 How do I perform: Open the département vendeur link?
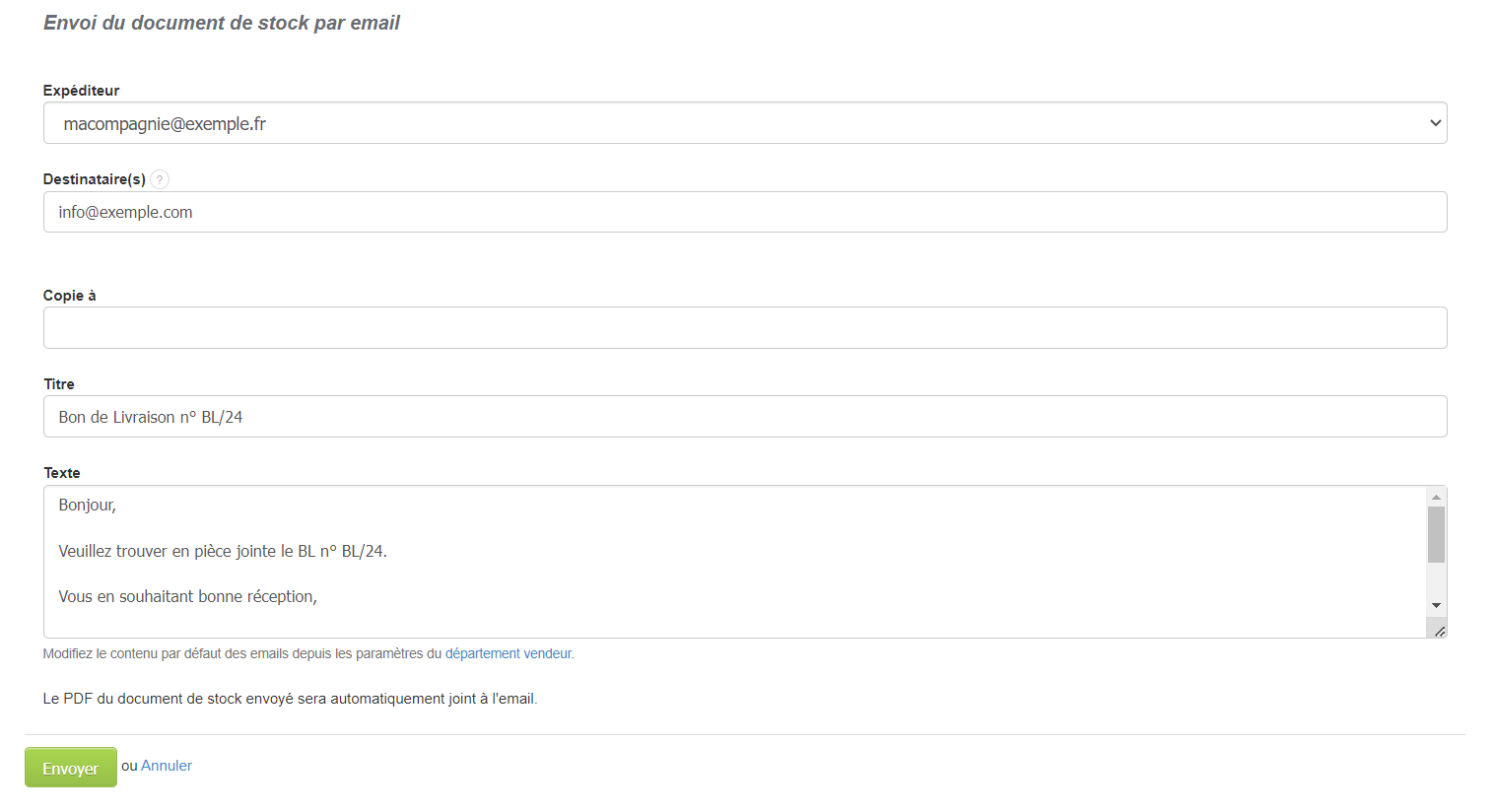[508, 653]
